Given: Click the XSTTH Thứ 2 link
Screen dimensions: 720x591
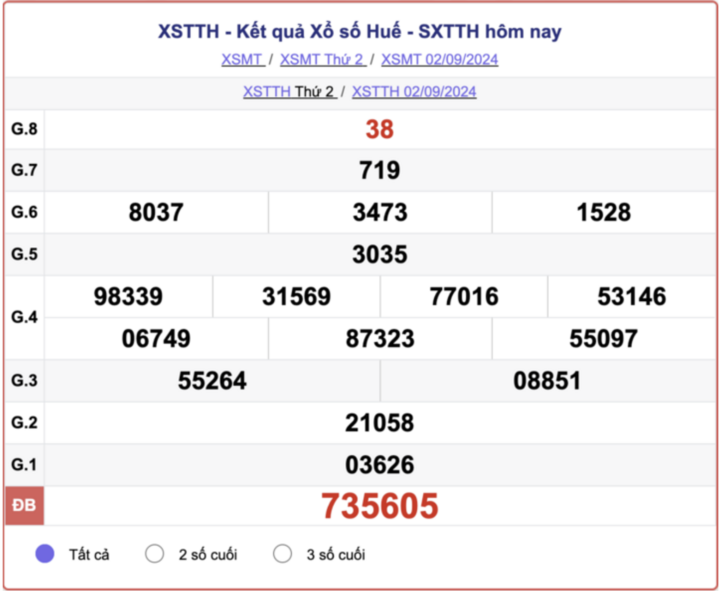Looking at the screenshot, I should pos(289,92).
